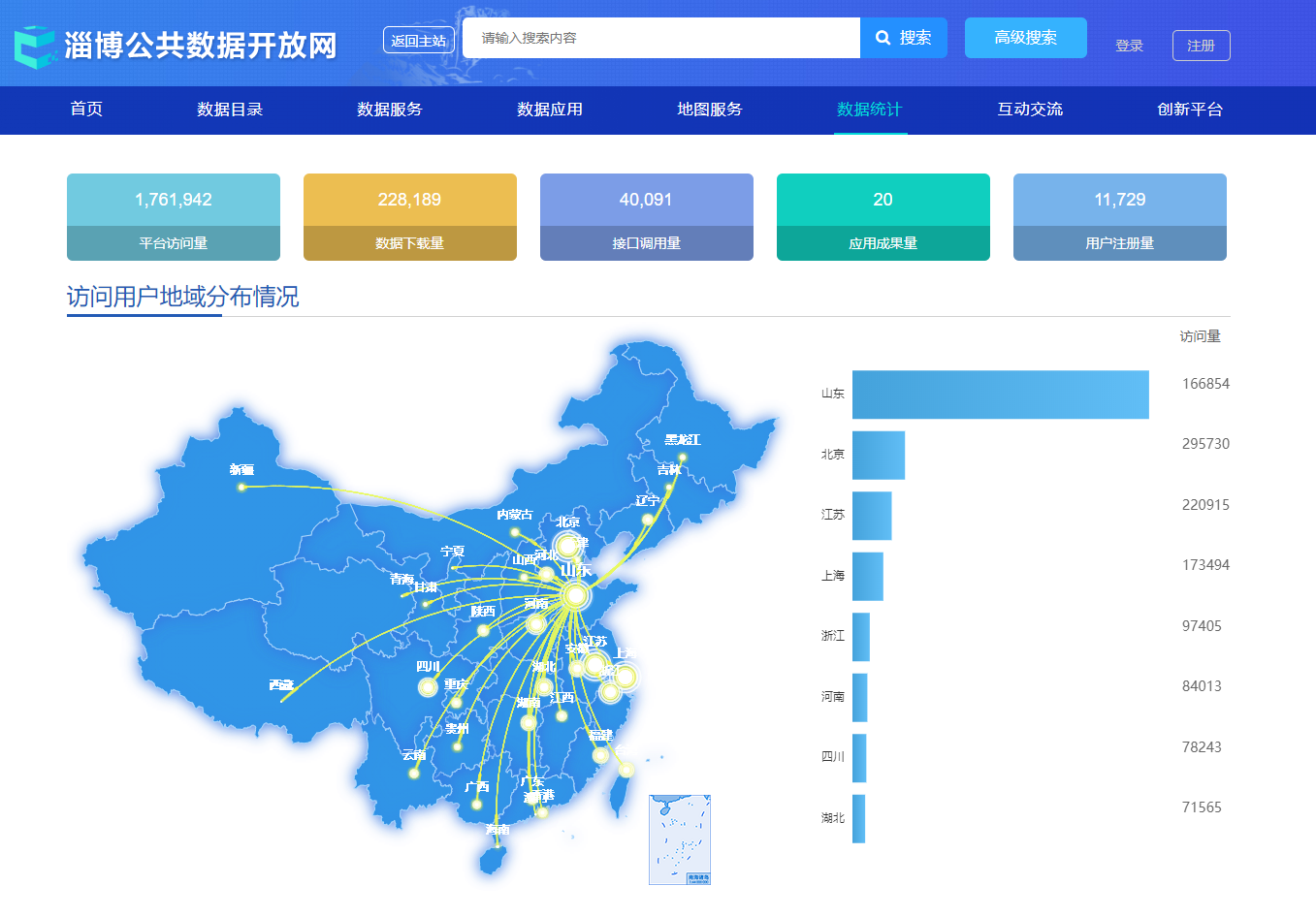This screenshot has height=917, width=1316.
Task: Click the site logo cube icon
Action: (36, 46)
